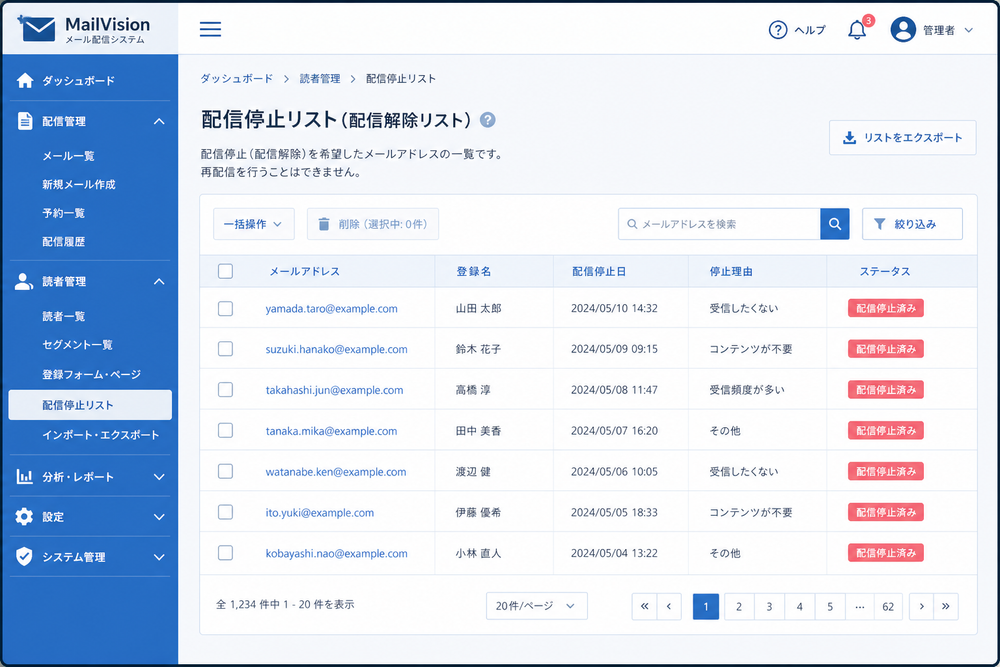Collapse the 読者管理 section chevron
This screenshot has width=1000, height=667.
click(159, 281)
